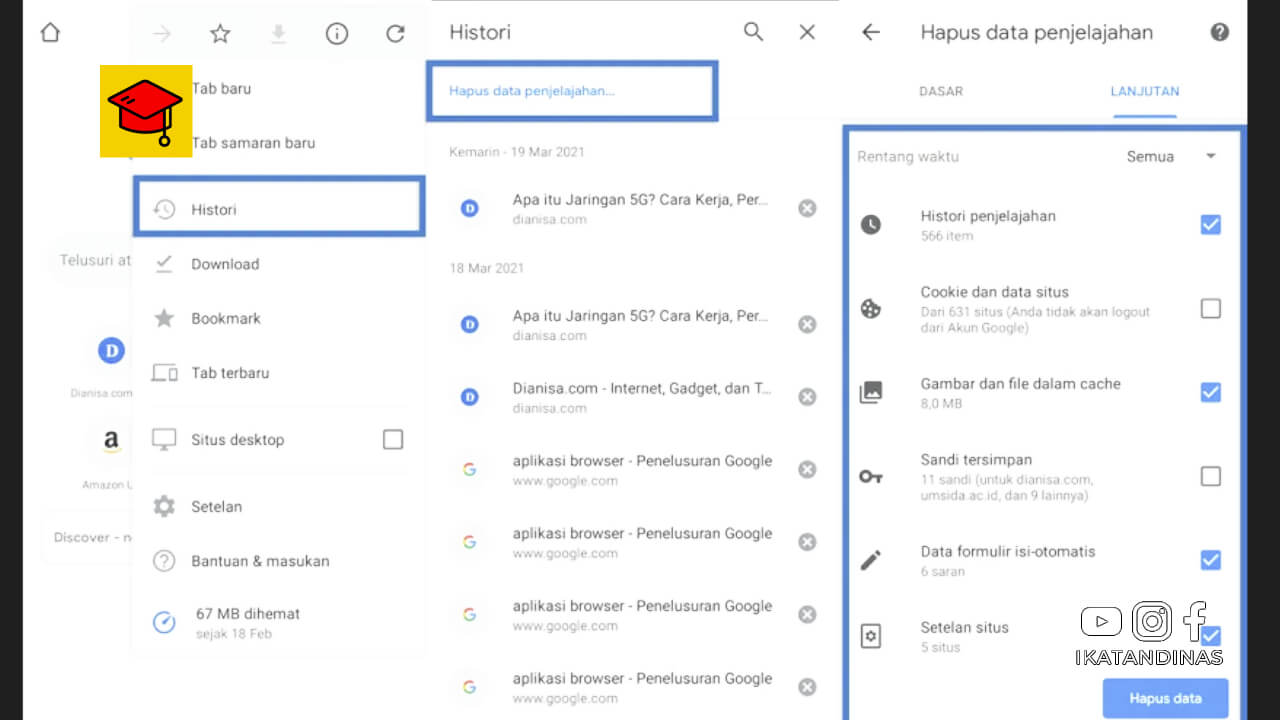The height and width of the screenshot is (720, 1280).
Task: Search history with magnifier icon
Action: point(753,32)
